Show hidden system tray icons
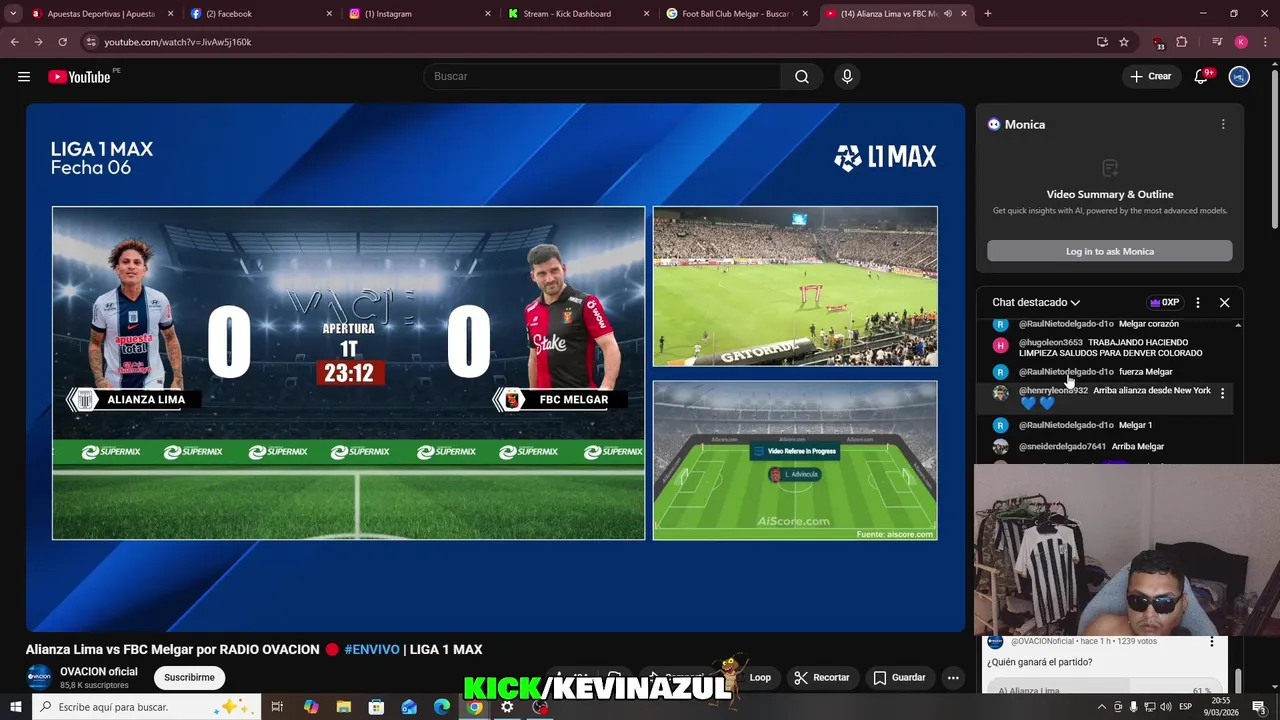 pyautogui.click(x=1102, y=707)
